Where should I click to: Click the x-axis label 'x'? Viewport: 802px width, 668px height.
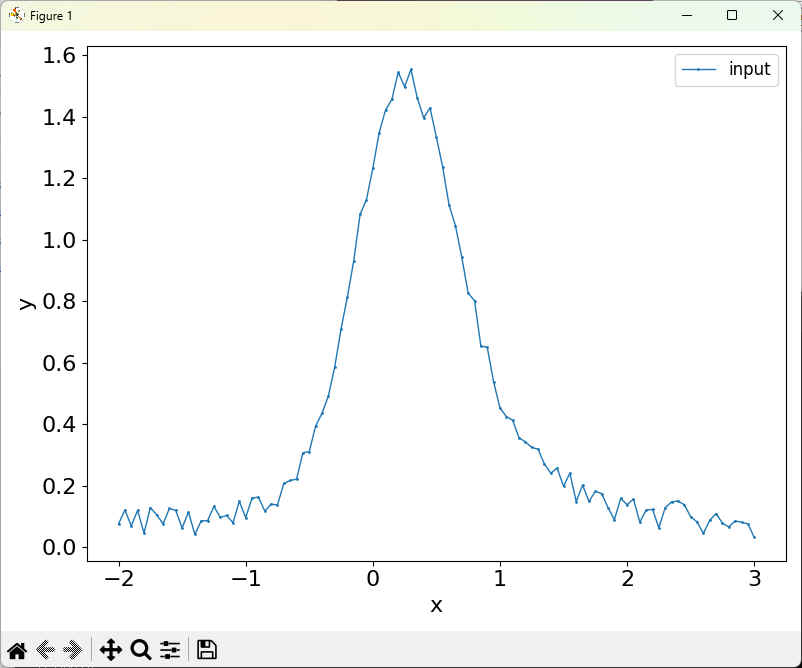click(436, 606)
